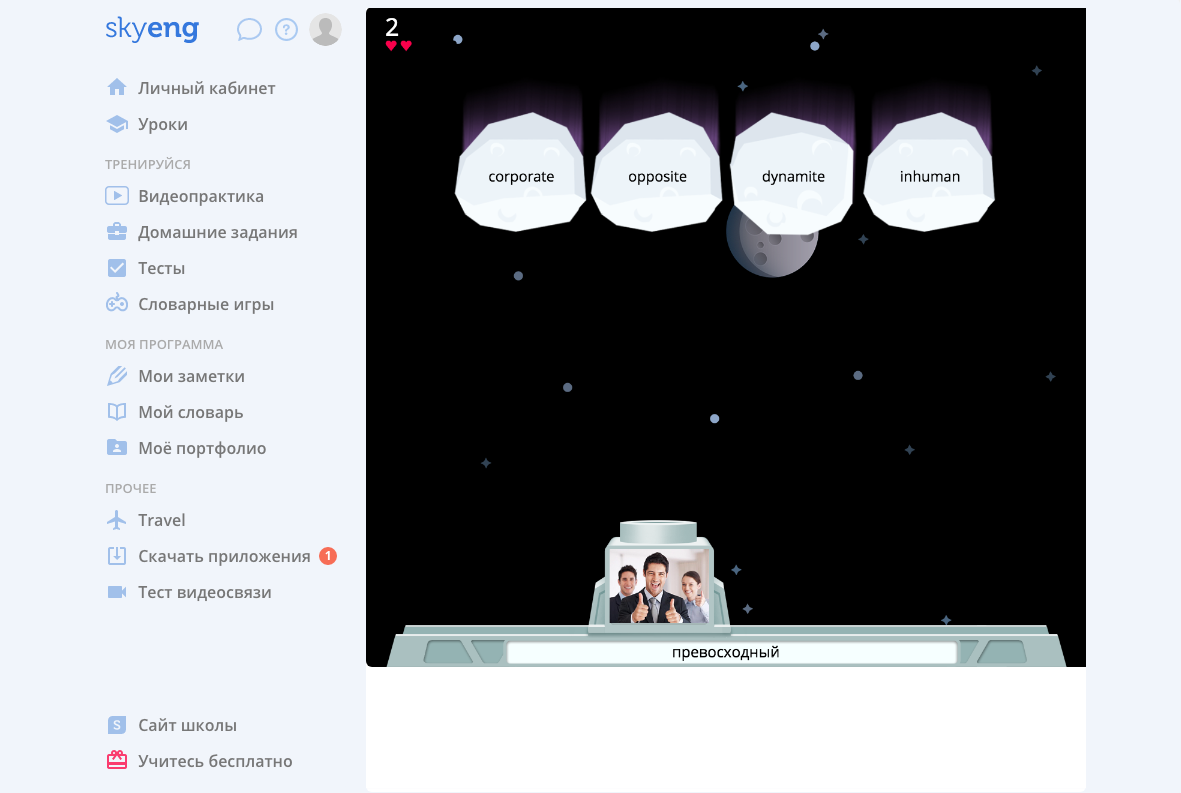This screenshot has width=1181, height=793.
Task: Go to Уроки section
Action: tap(163, 124)
